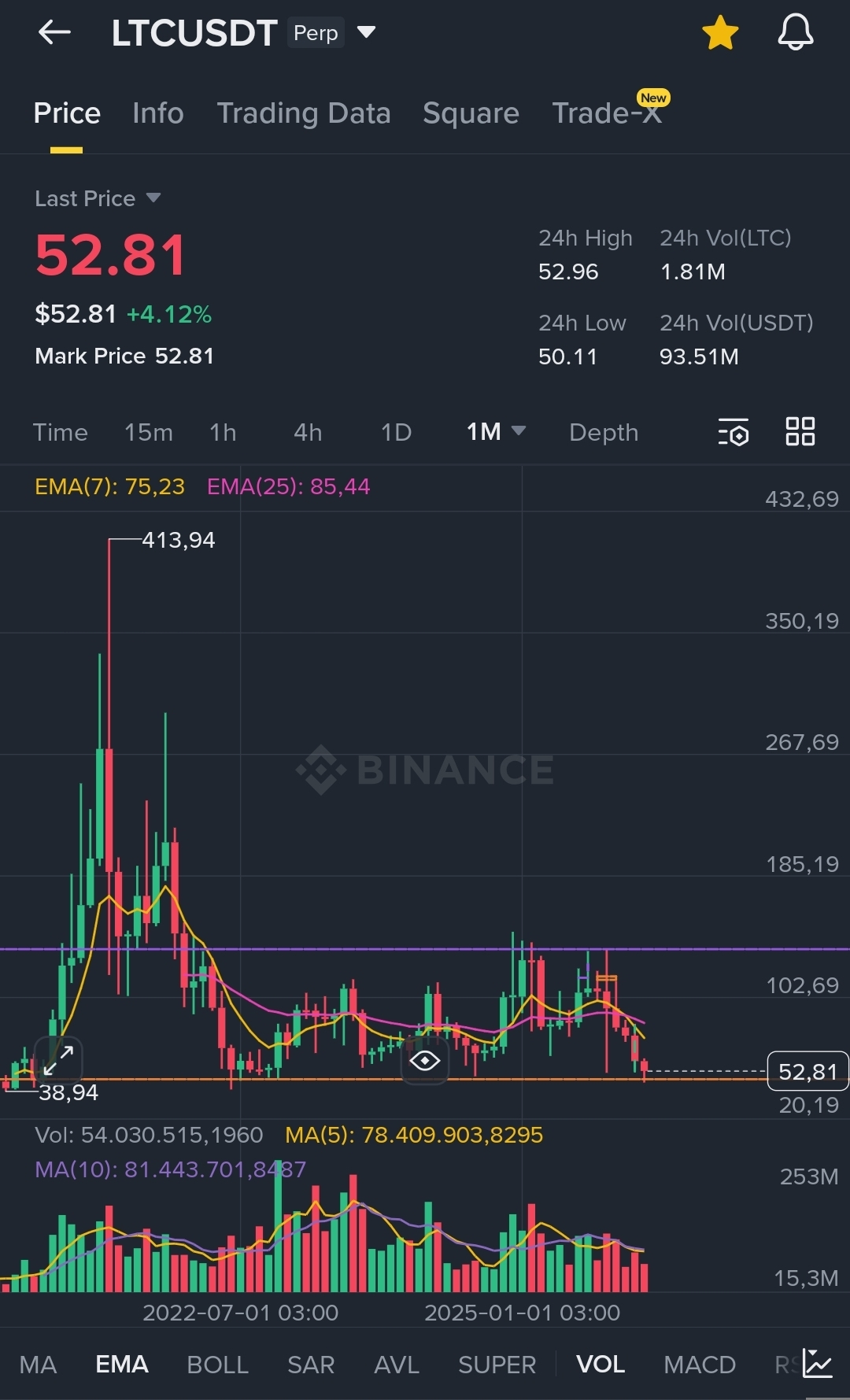The width and height of the screenshot is (850, 1400).
Task: Tap the +4.12% change percentage
Action: (169, 315)
